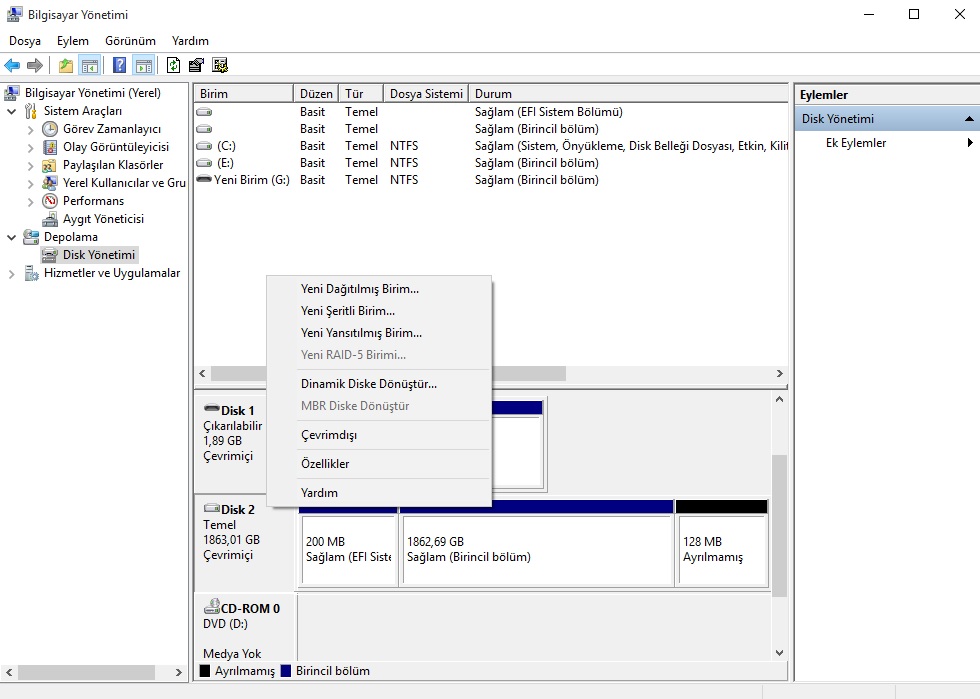
Task: Click the blue Help question-mark icon
Action: tap(119, 65)
